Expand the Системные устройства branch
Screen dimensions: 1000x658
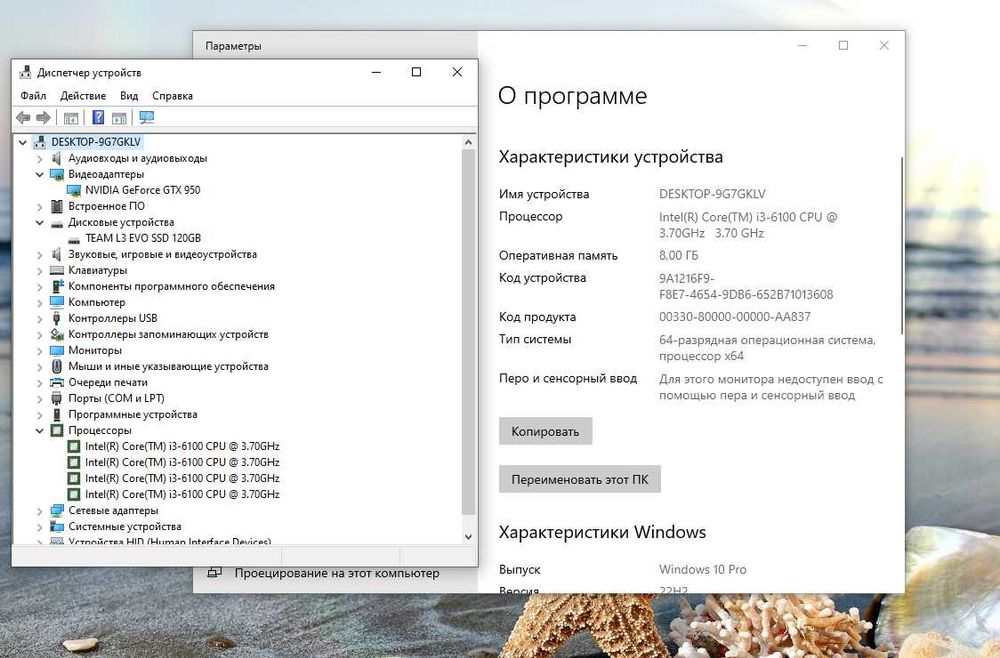(40, 527)
